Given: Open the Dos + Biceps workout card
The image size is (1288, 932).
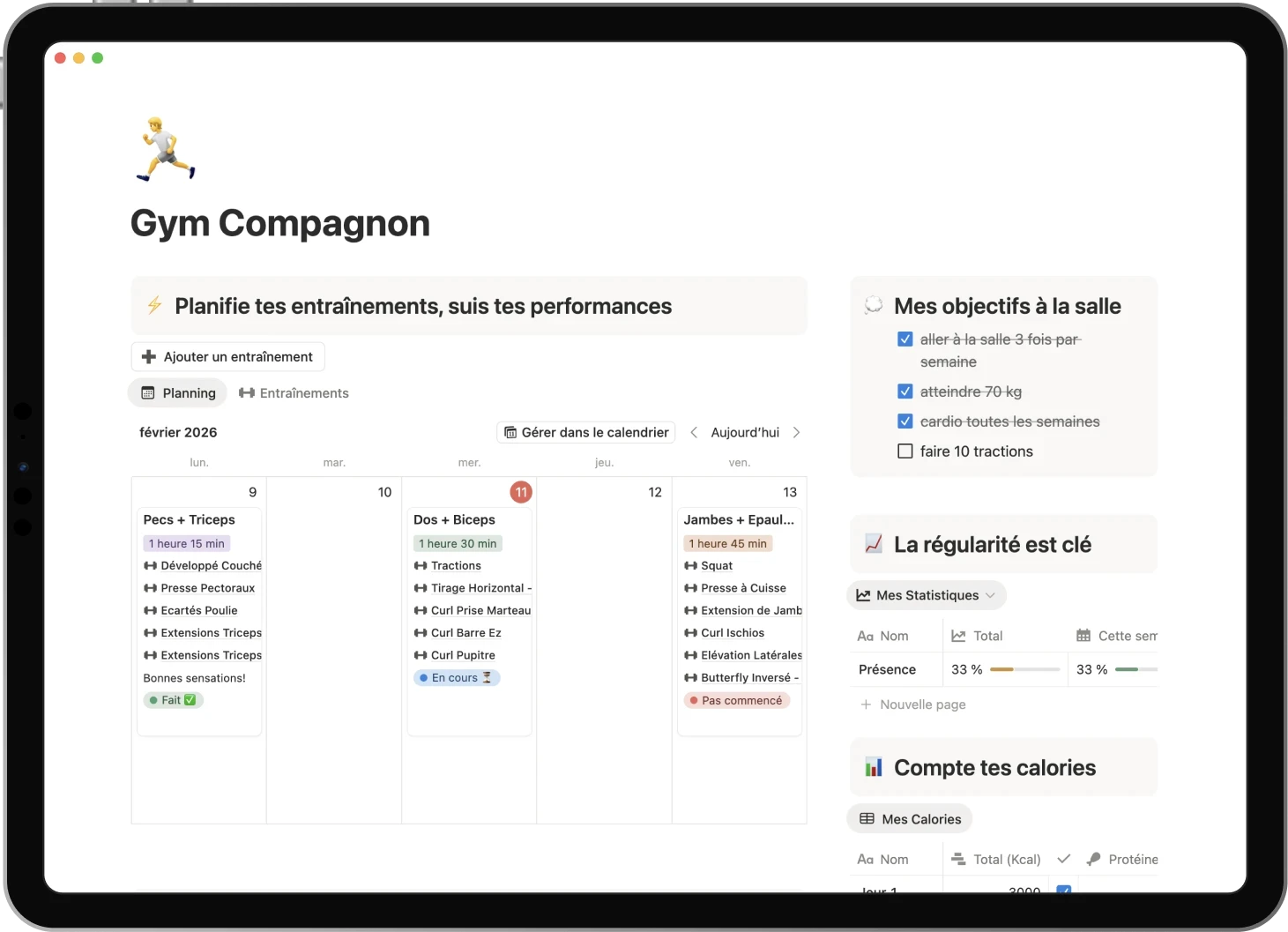Looking at the screenshot, I should 469,621.
